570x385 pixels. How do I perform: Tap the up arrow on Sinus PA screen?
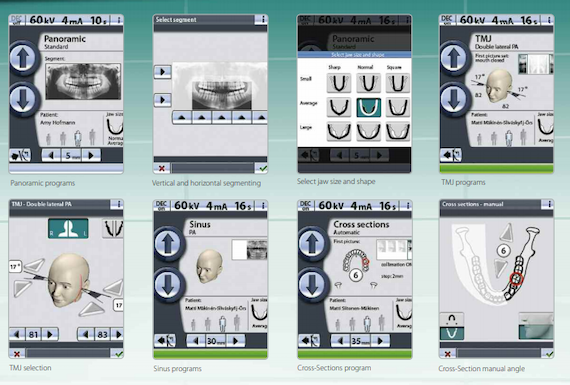point(168,244)
